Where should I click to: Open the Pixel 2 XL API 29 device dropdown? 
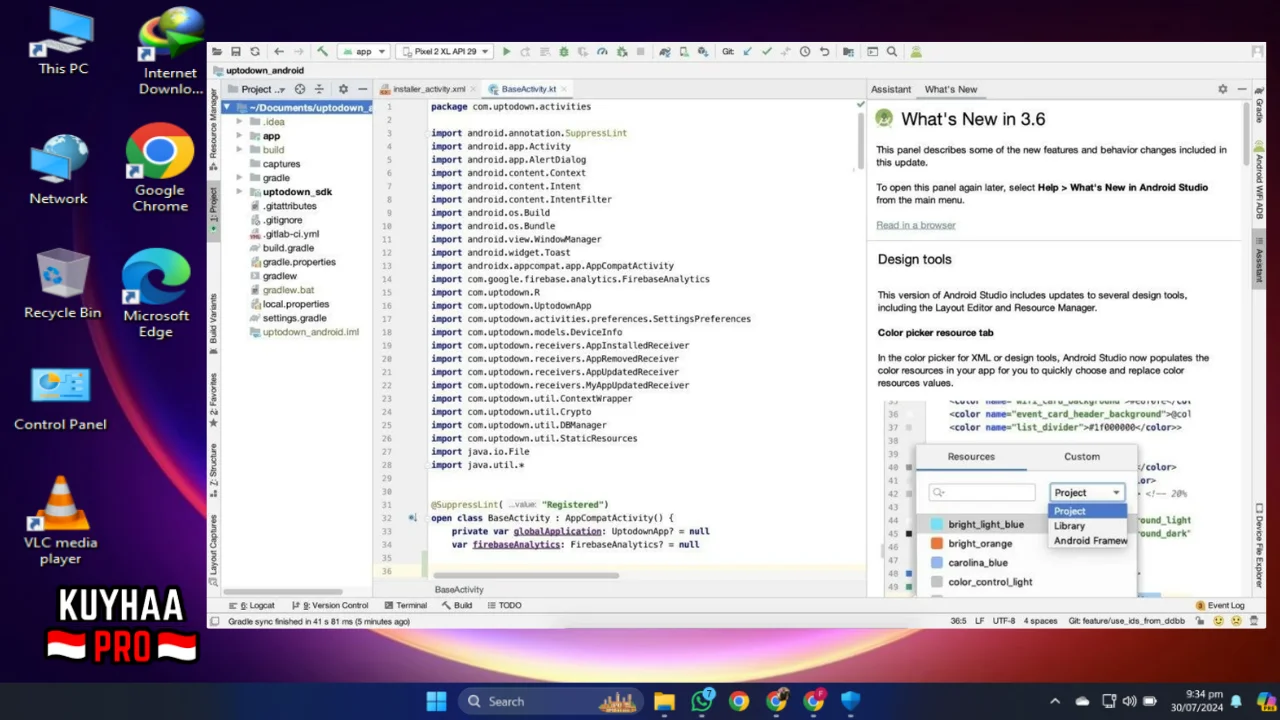[445, 51]
